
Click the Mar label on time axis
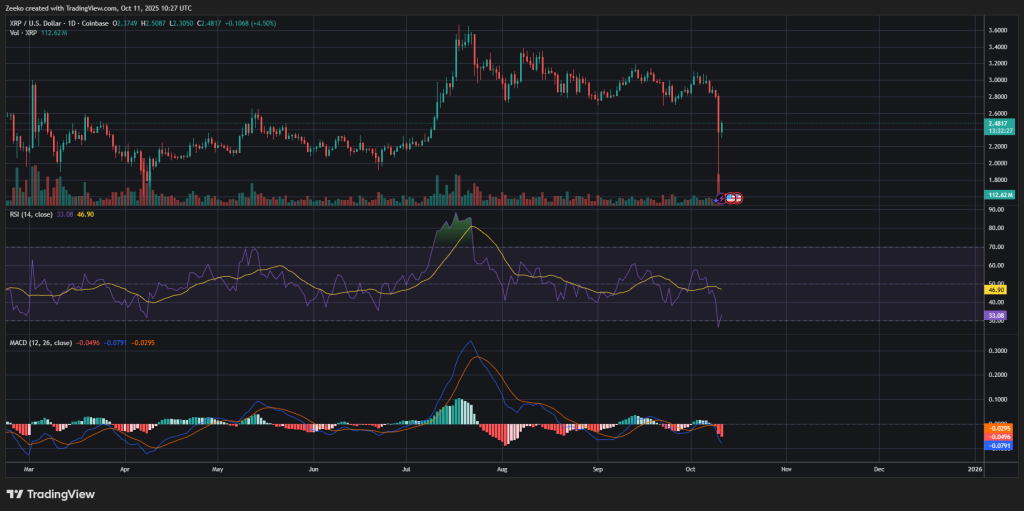(28, 467)
